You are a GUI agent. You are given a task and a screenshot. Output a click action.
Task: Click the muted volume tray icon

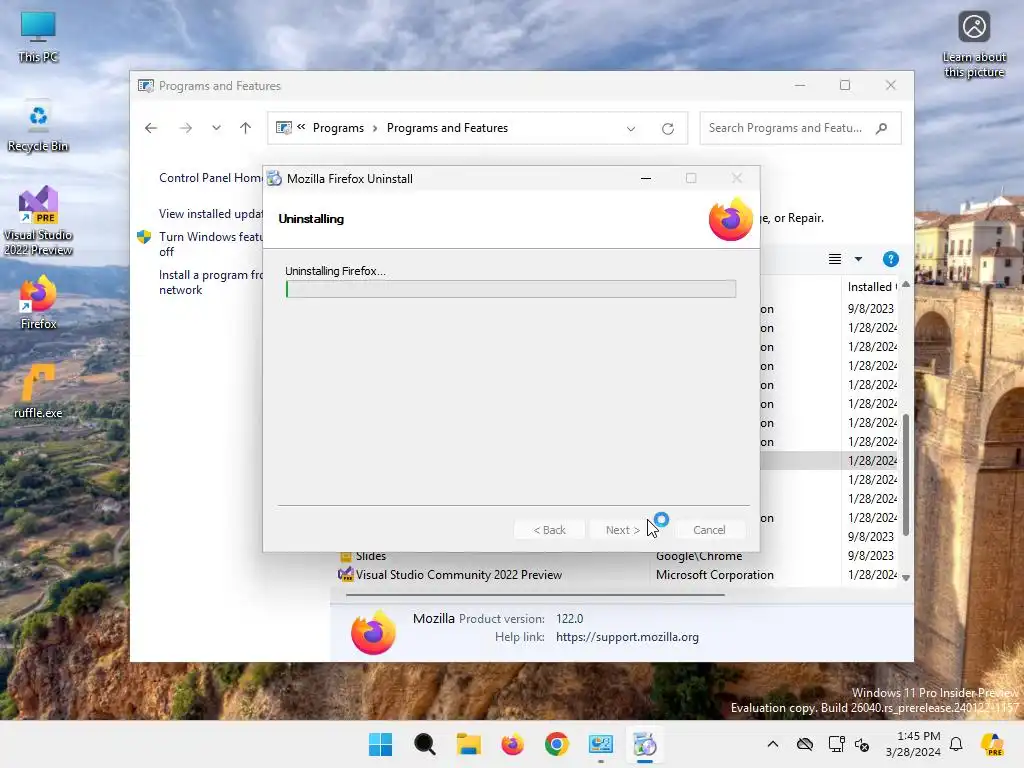click(x=862, y=744)
